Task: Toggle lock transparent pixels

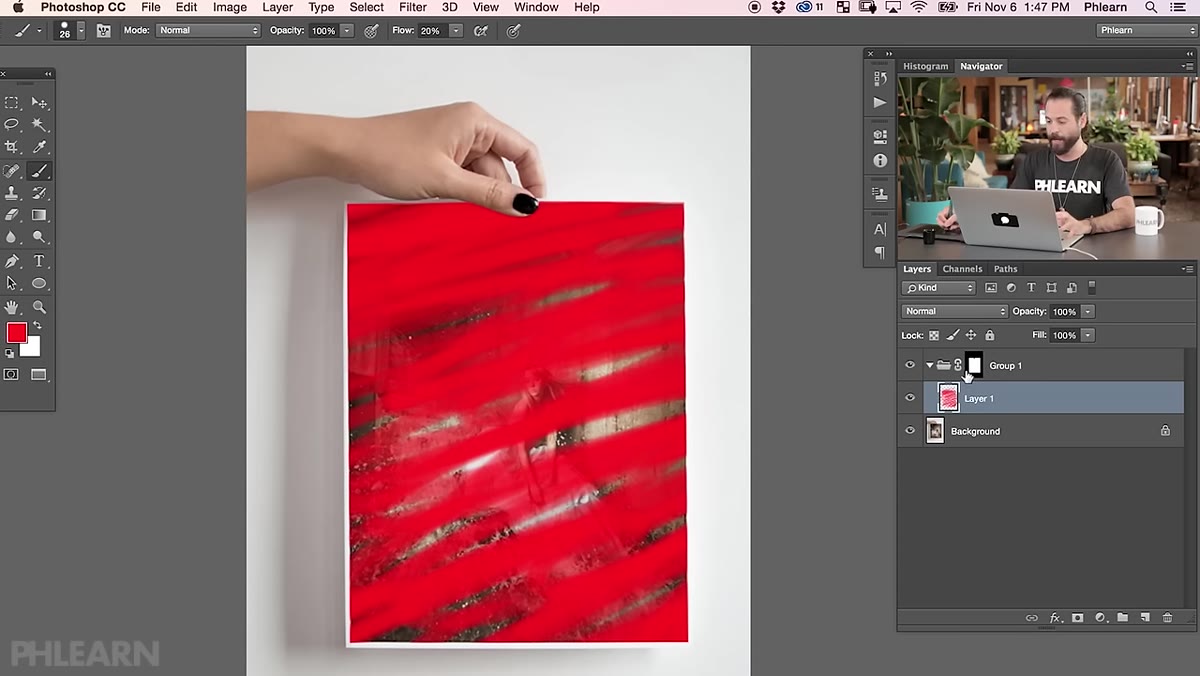Action: point(934,336)
